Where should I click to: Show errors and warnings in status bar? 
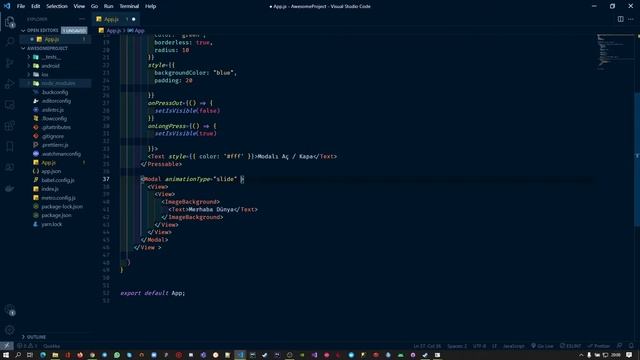tap(27, 346)
